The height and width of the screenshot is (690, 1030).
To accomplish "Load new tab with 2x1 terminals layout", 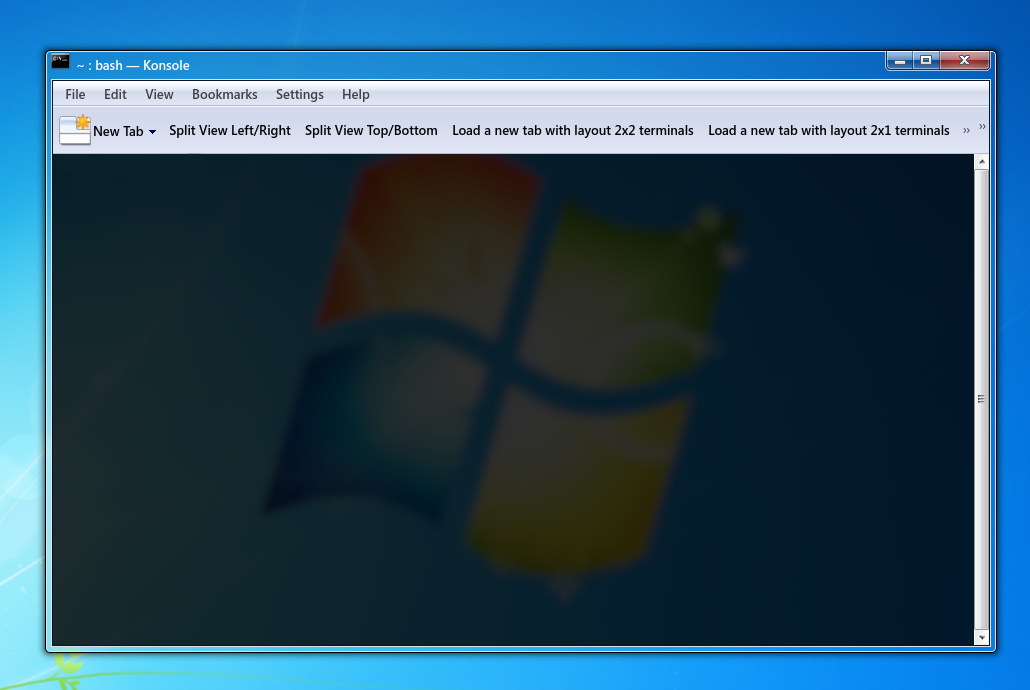I will pyautogui.click(x=829, y=130).
